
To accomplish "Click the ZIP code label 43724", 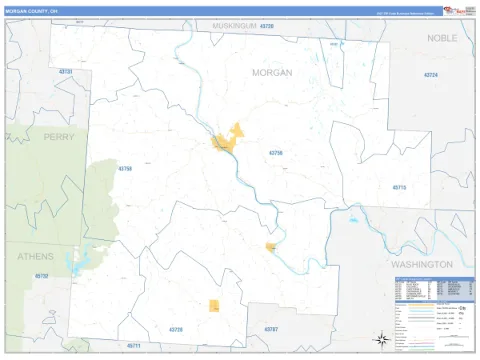I will click(x=431, y=75).
